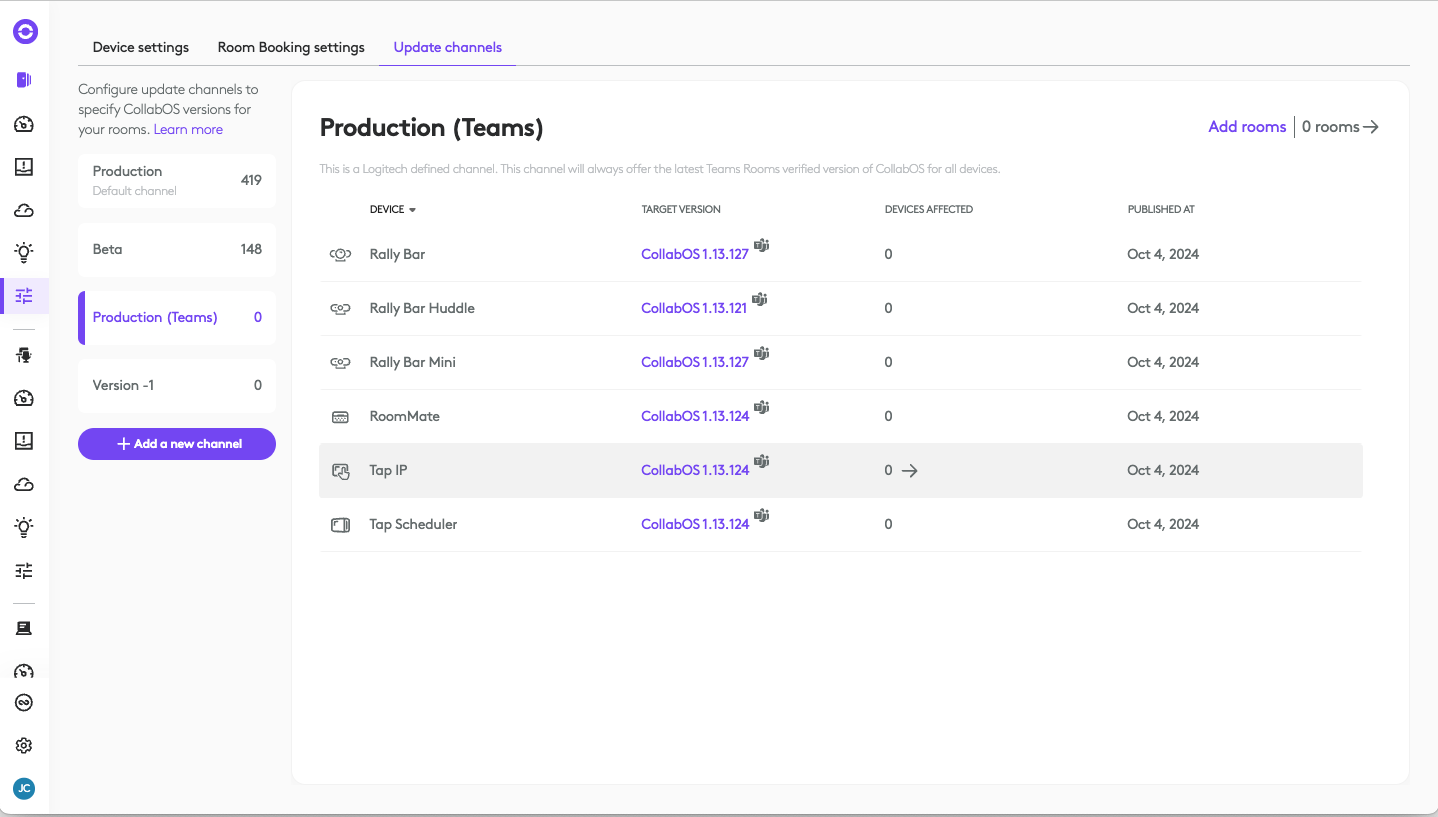Select the Update channels tab

coord(448,47)
